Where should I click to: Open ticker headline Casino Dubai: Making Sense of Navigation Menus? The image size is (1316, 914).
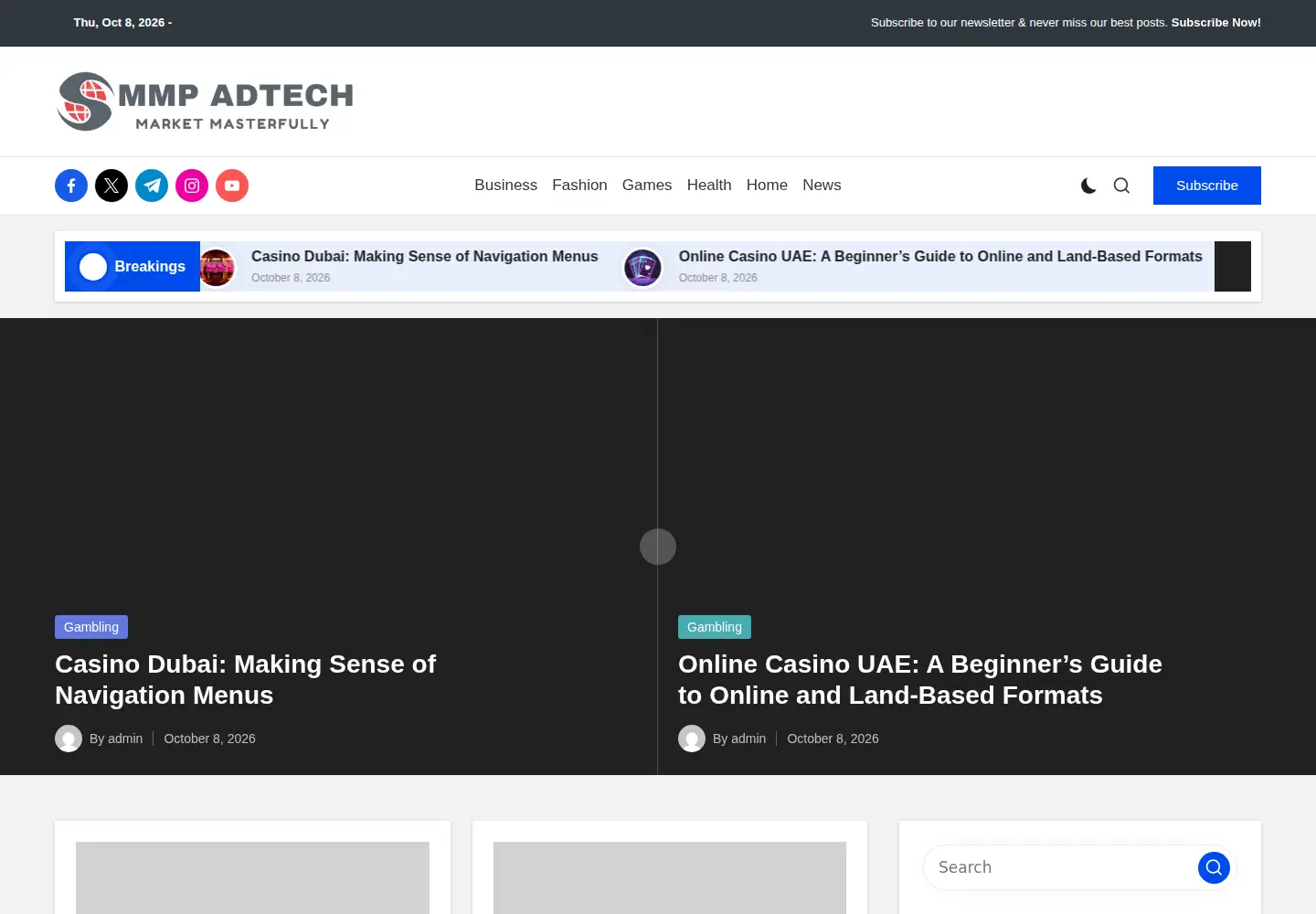[x=425, y=257]
